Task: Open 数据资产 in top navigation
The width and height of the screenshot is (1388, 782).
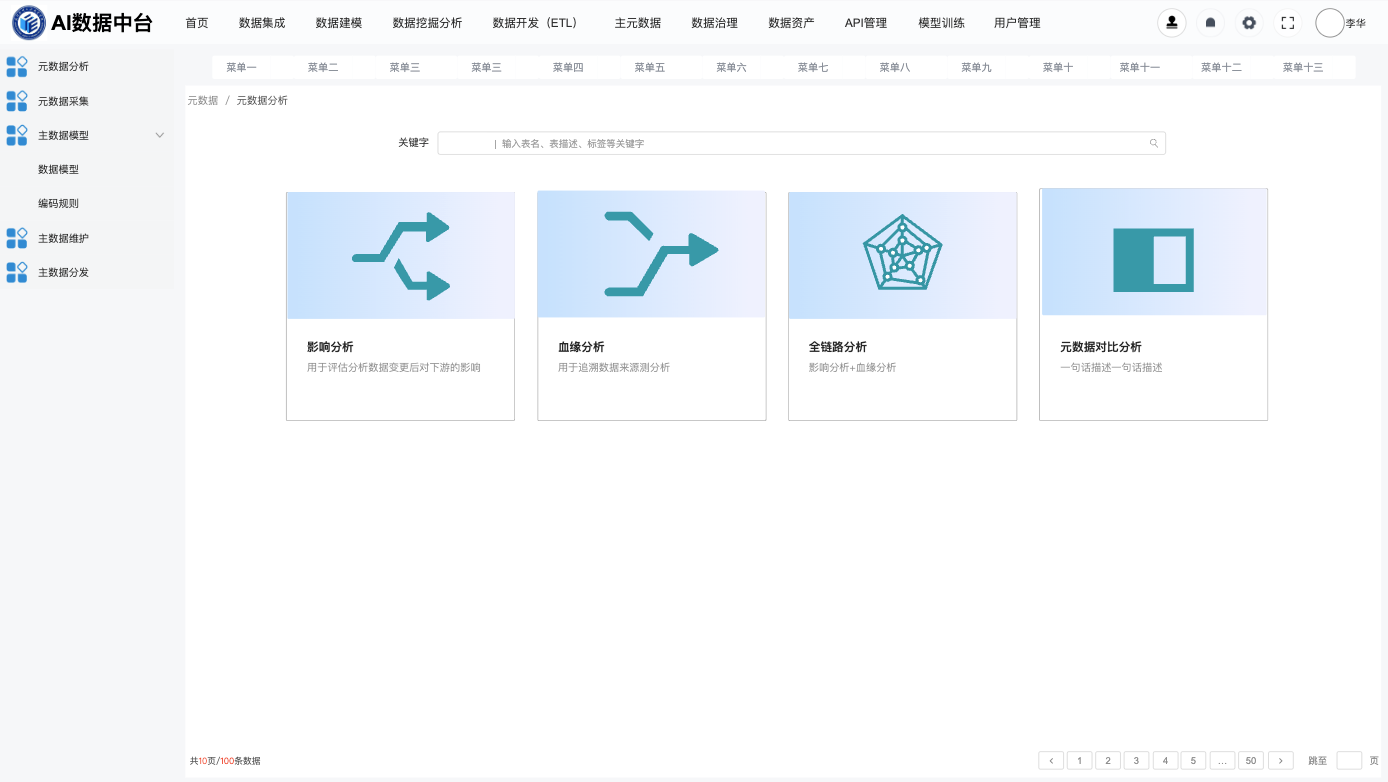Action: (791, 23)
